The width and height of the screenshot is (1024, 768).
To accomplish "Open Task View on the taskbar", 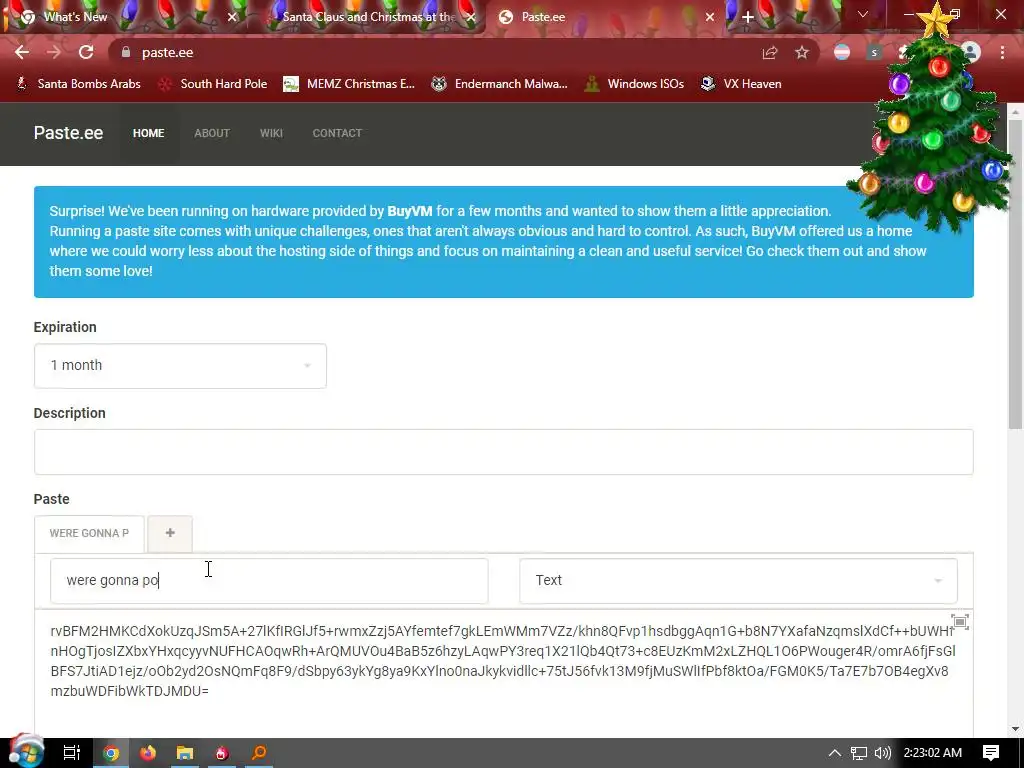I will click(x=72, y=753).
